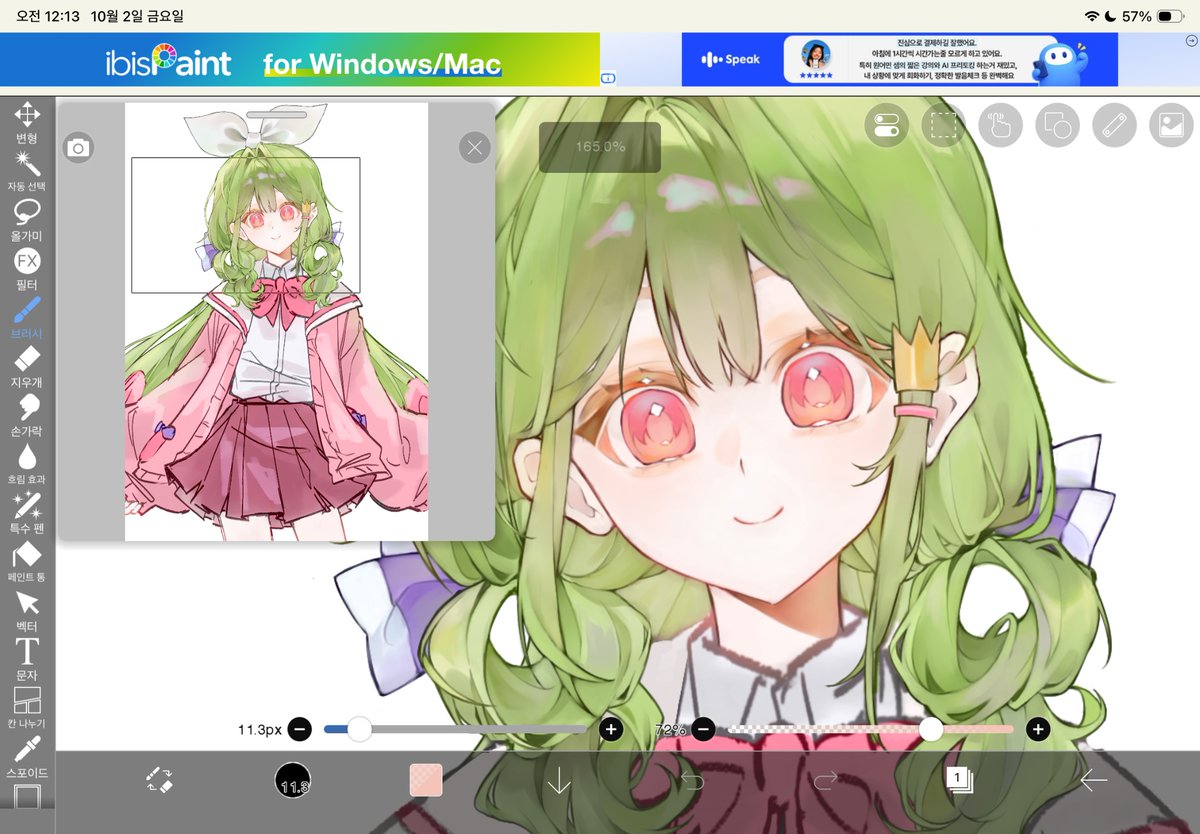1200x834 pixels.
Task: Select the Blur (흐림 효과) tool
Action: tap(27, 464)
